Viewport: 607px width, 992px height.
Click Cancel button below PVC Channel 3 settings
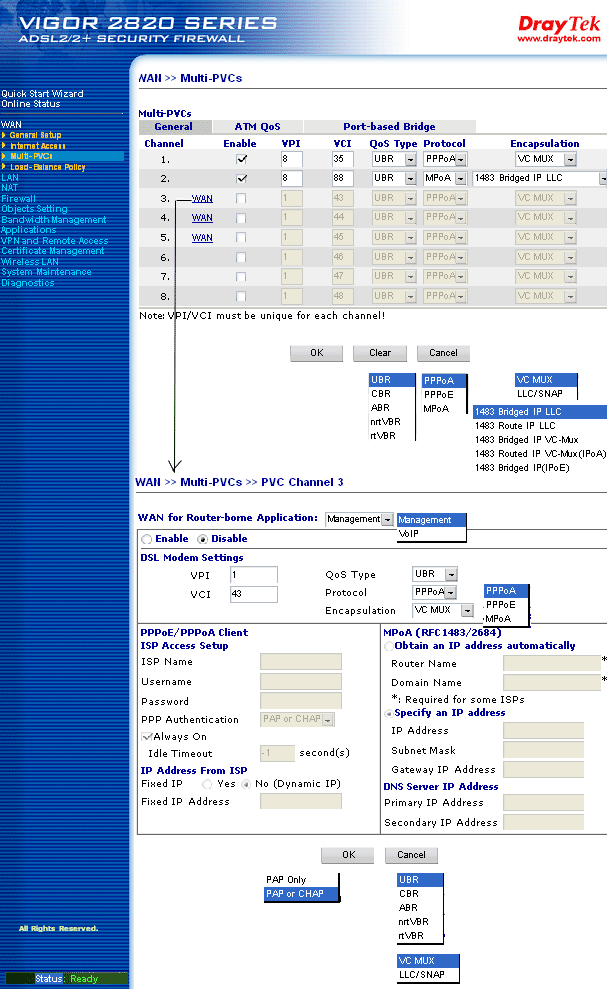(411, 855)
